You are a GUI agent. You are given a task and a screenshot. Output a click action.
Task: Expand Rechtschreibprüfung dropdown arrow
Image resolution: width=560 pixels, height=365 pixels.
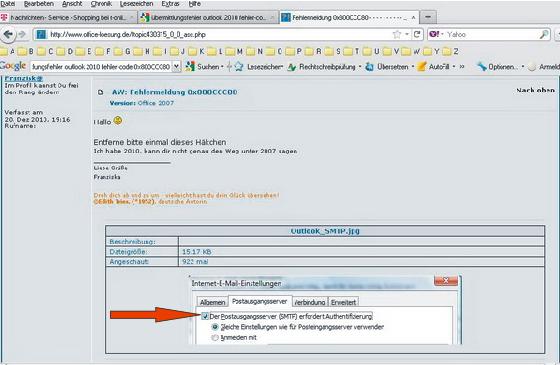point(360,66)
